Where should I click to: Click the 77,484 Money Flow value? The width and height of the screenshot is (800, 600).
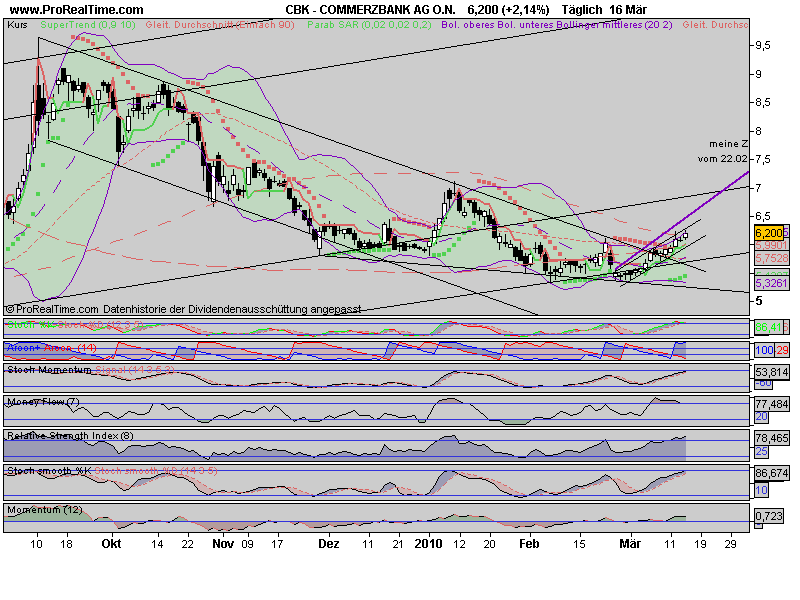[x=771, y=404]
